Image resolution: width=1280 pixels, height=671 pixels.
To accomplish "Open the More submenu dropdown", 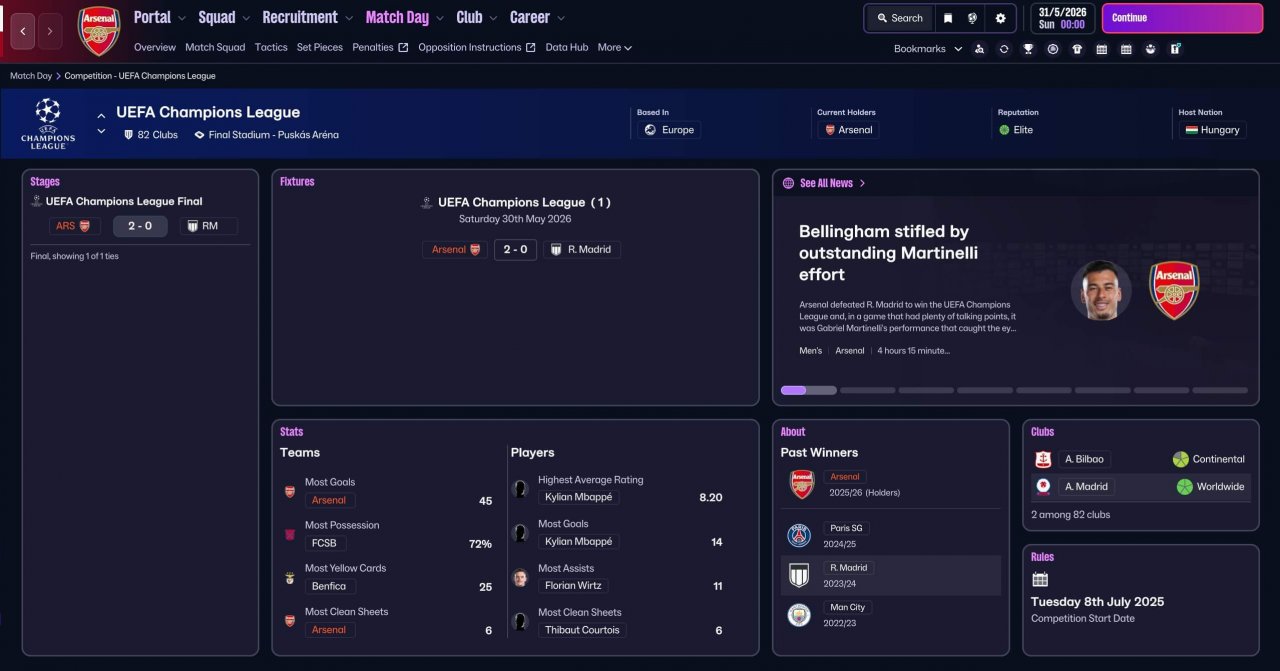I will (615, 47).
